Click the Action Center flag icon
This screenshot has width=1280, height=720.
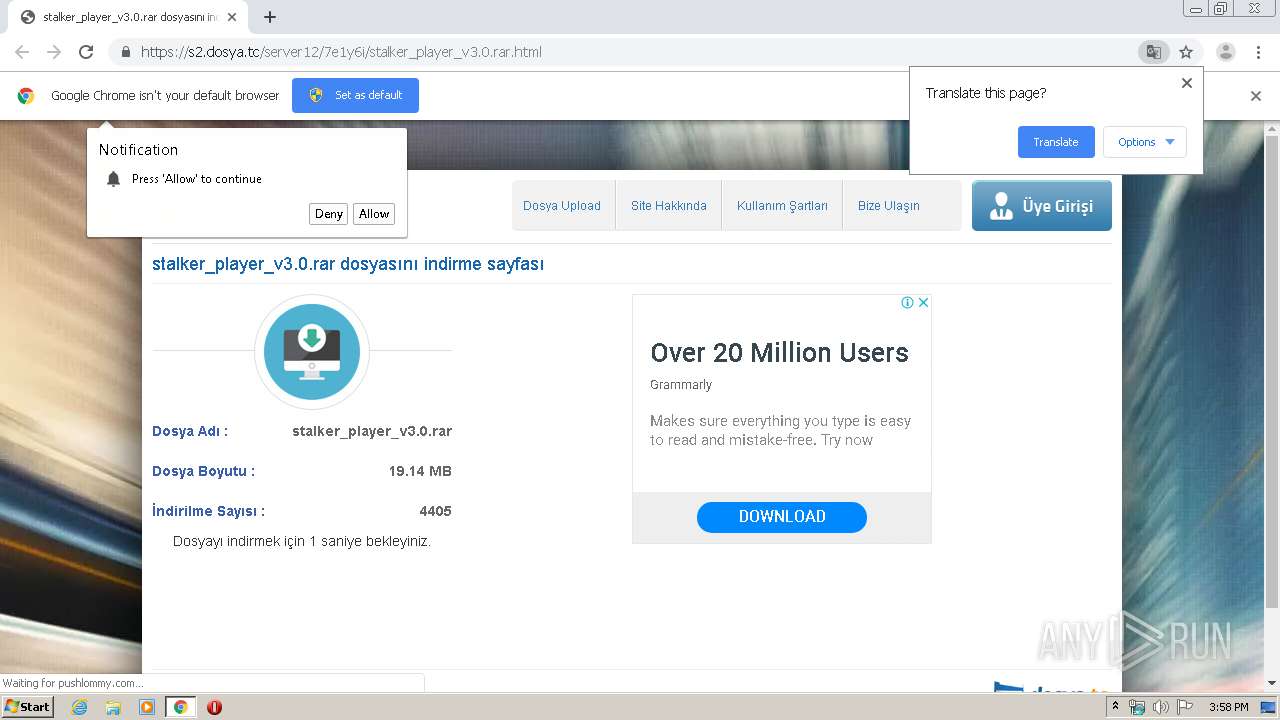pos(1185,707)
